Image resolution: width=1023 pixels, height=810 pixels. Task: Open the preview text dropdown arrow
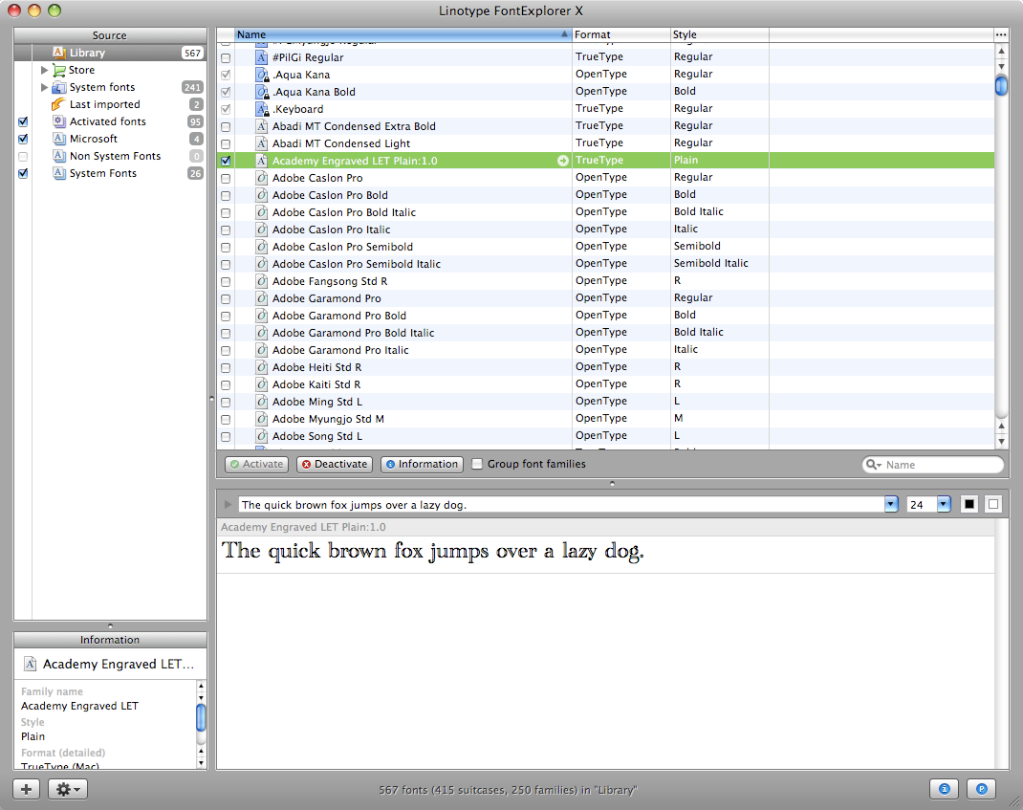(x=891, y=504)
